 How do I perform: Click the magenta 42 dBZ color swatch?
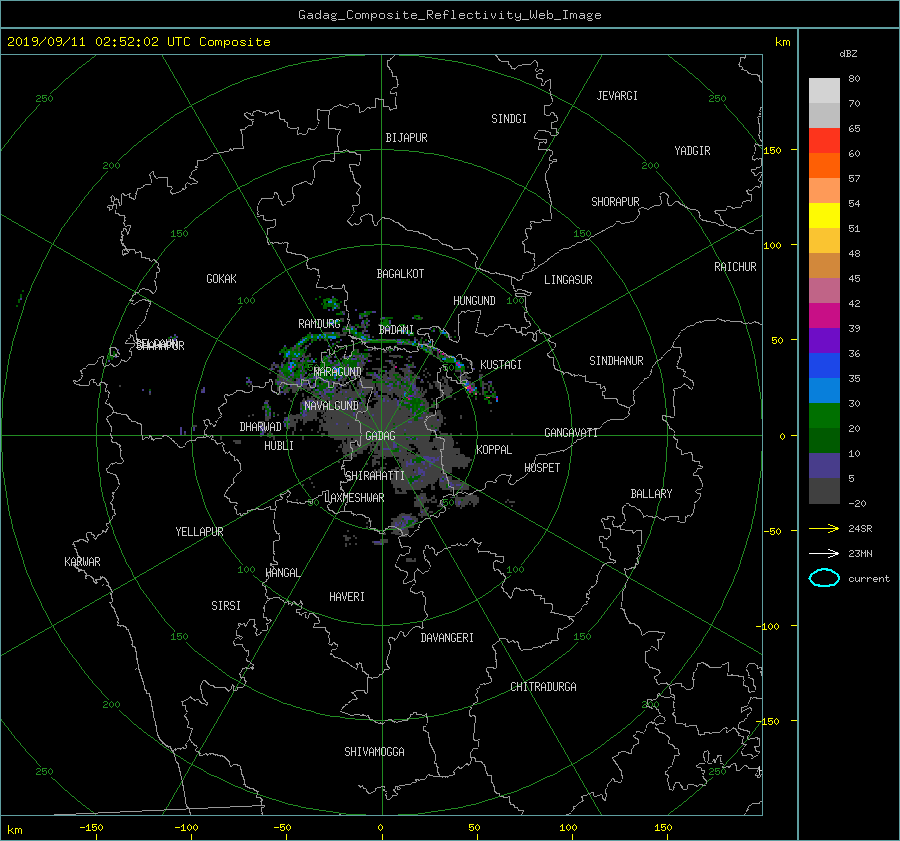[x=824, y=316]
